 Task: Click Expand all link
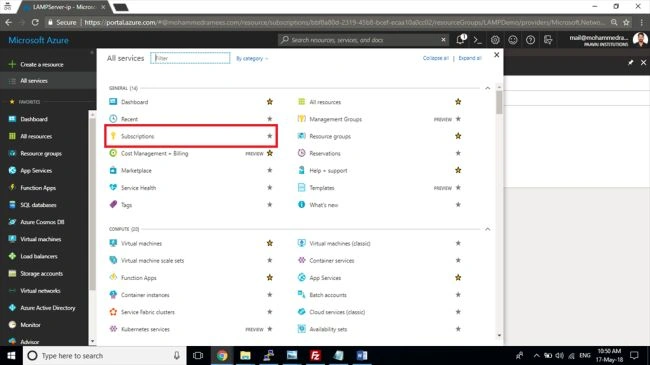pyautogui.click(x=470, y=58)
